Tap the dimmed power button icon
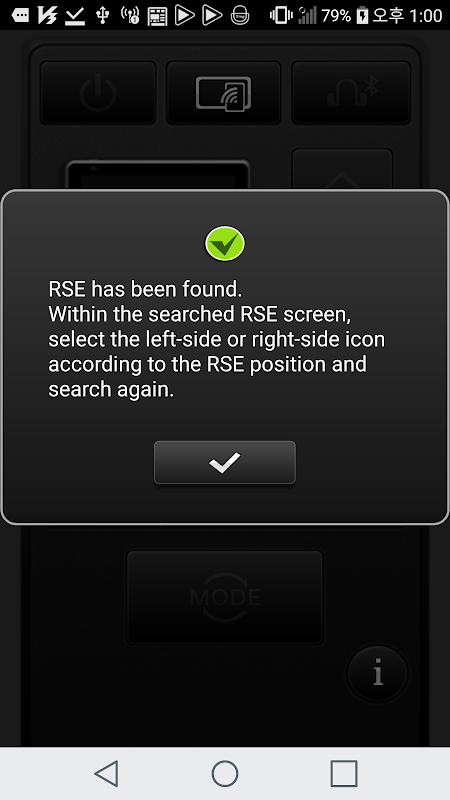This screenshot has width=450, height=800. pos(98,93)
